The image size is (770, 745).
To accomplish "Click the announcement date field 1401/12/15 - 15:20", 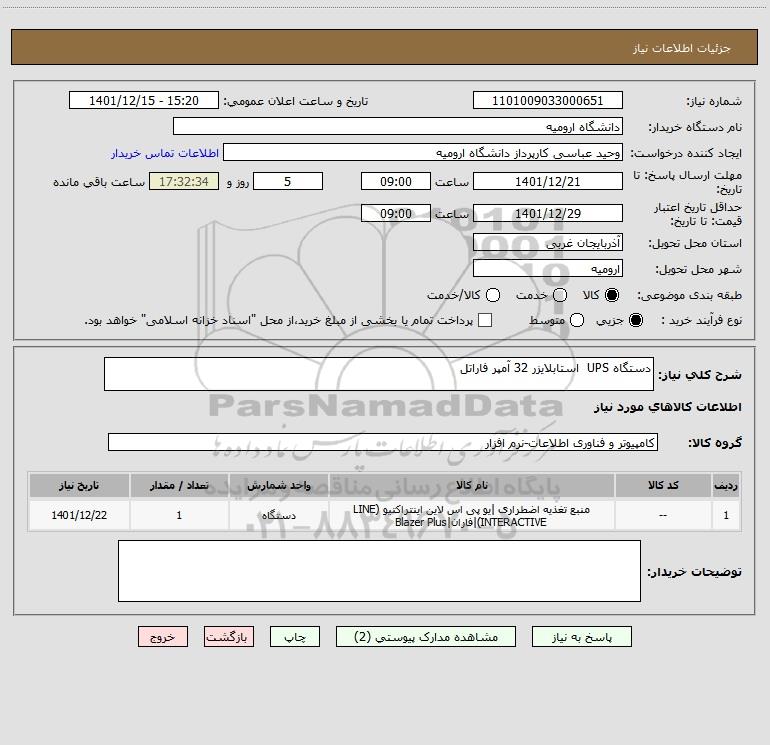I will [144, 100].
